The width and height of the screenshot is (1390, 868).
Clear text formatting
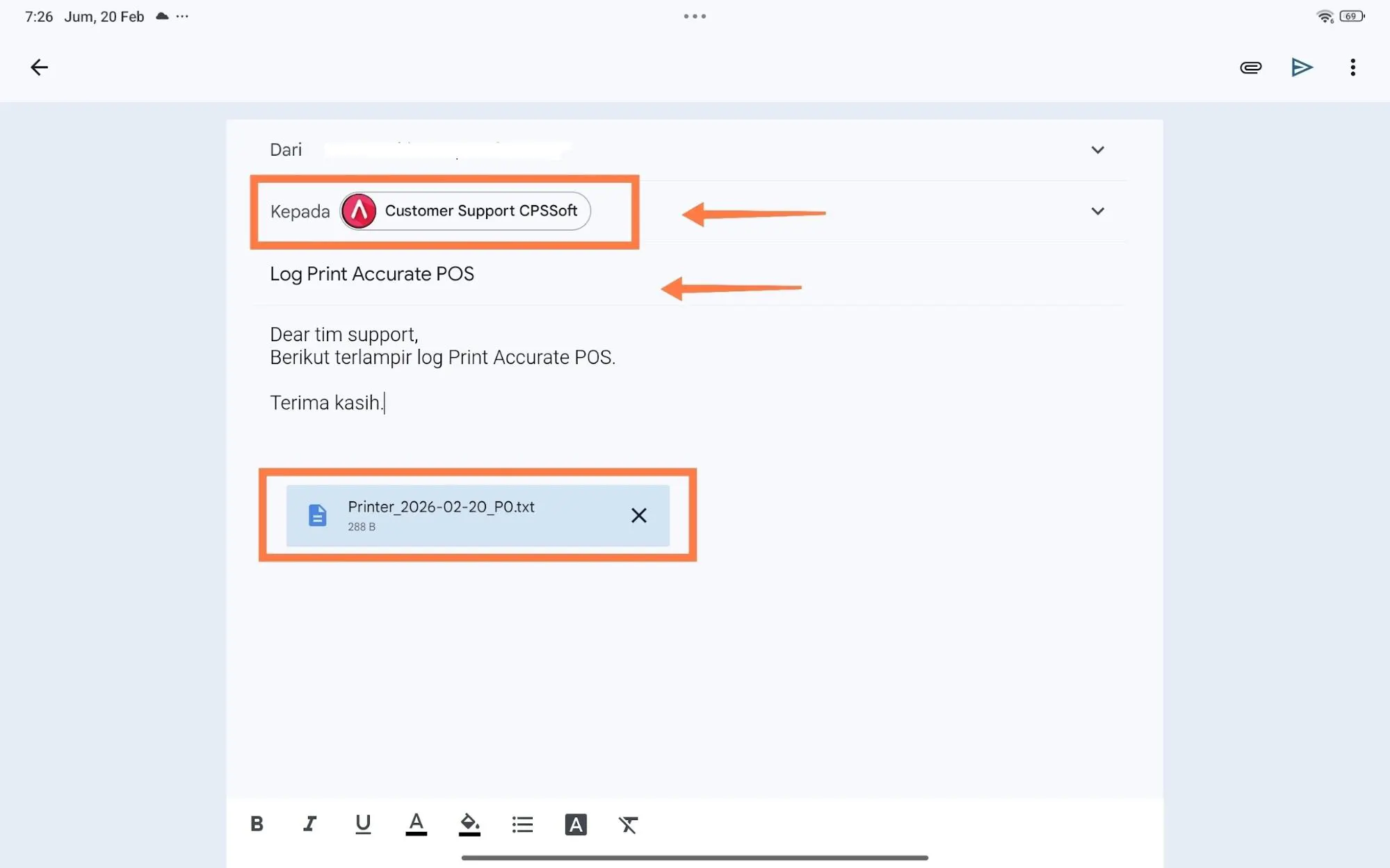[628, 824]
